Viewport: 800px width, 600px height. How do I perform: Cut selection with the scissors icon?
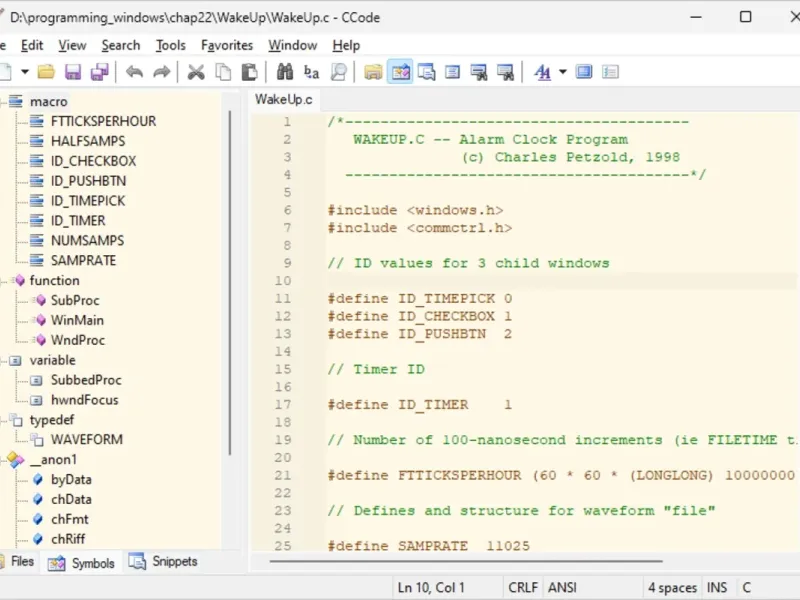pyautogui.click(x=196, y=72)
